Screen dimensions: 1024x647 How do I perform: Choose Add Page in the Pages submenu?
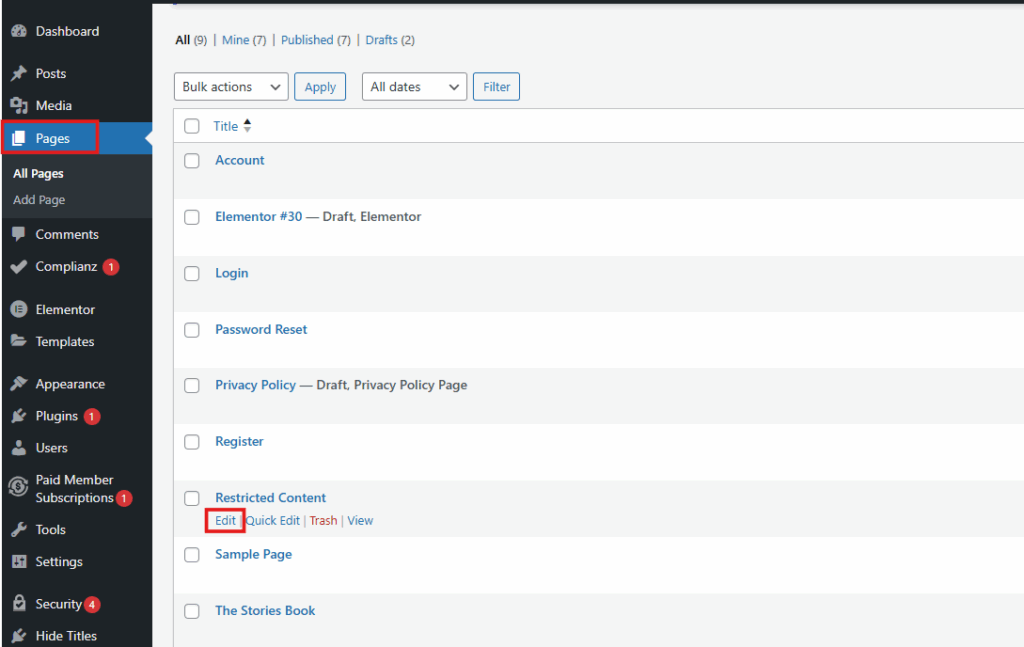click(39, 200)
